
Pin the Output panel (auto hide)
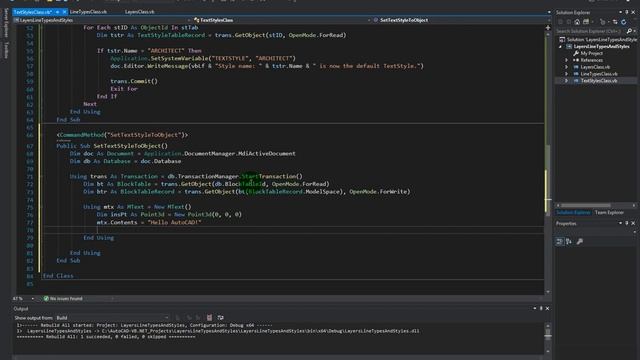[x=541, y=309]
